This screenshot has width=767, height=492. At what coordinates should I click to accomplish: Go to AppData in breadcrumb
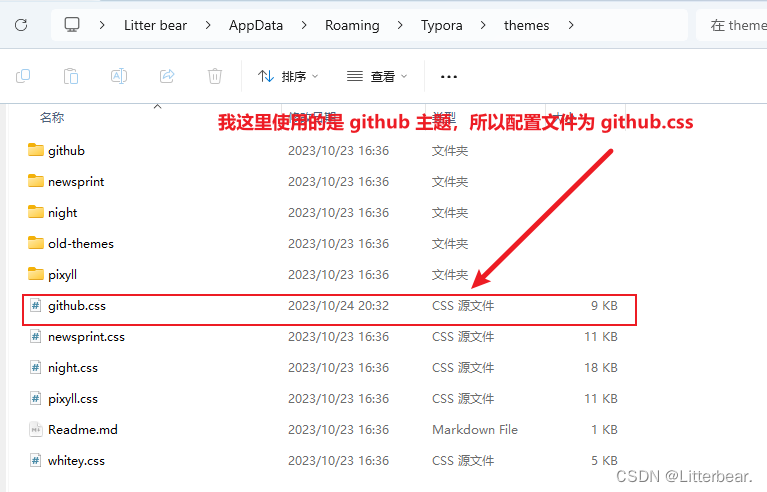click(256, 25)
